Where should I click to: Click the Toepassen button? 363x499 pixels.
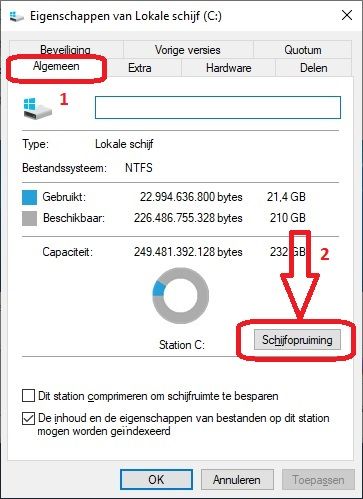(x=318, y=480)
